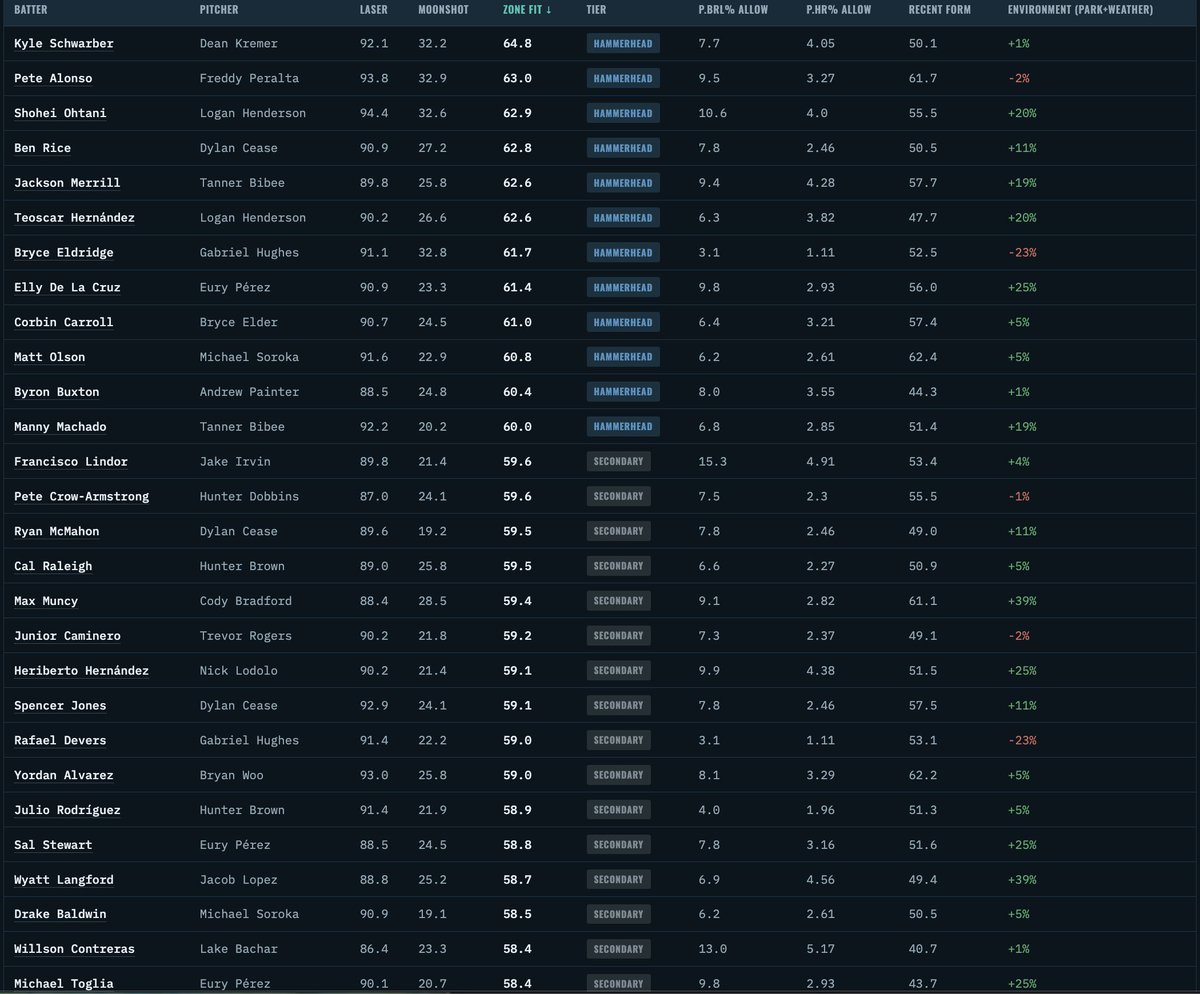Open Corbin Carroll batter link

point(63,322)
